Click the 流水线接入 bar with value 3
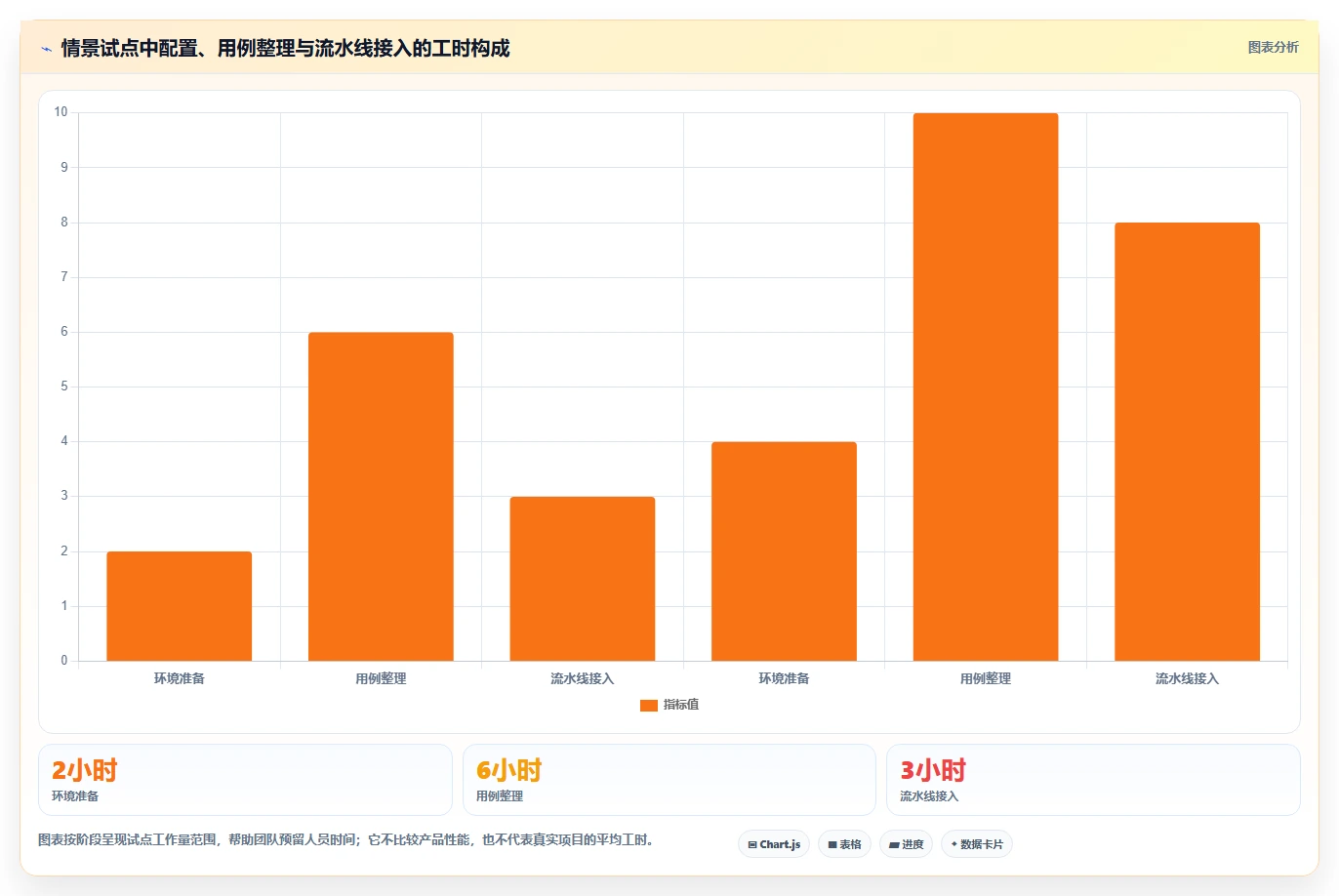 tap(583, 579)
